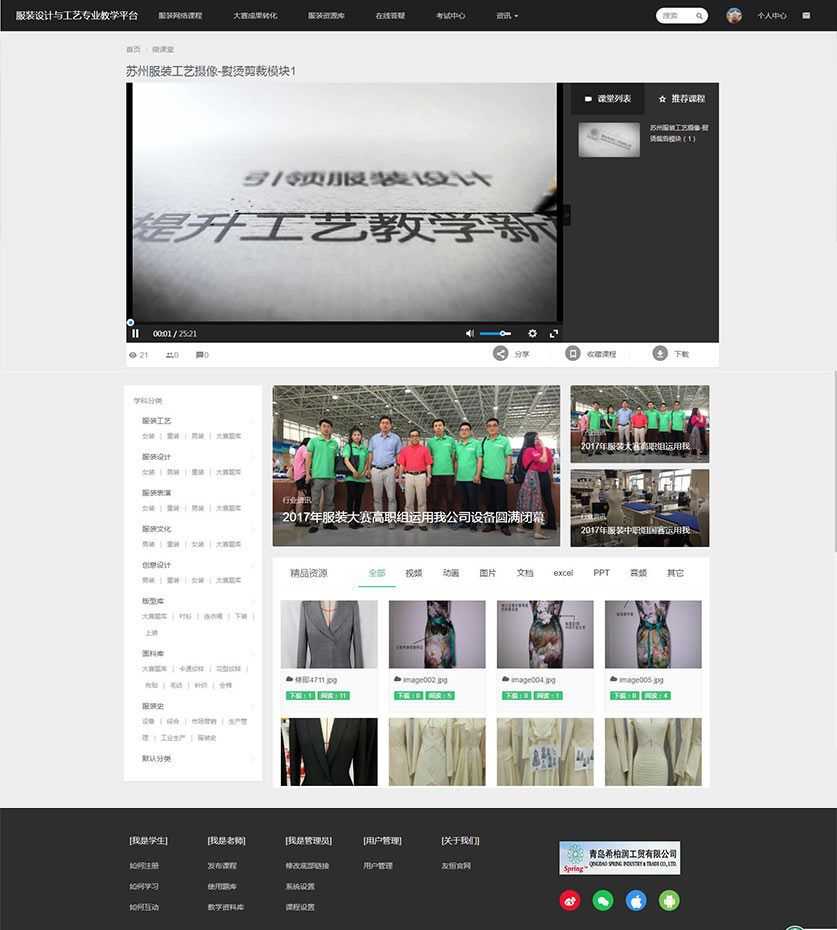Bookmark course with 收藏课程 icon
837x930 pixels.
[x=573, y=354]
